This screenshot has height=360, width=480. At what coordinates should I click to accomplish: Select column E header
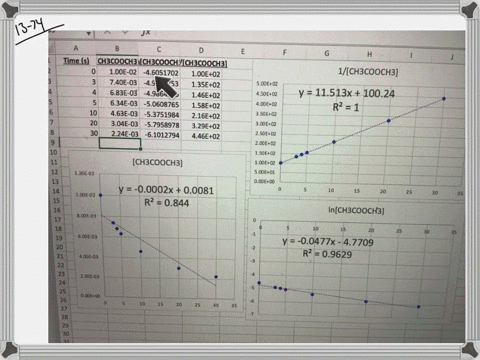pyautogui.click(x=243, y=51)
